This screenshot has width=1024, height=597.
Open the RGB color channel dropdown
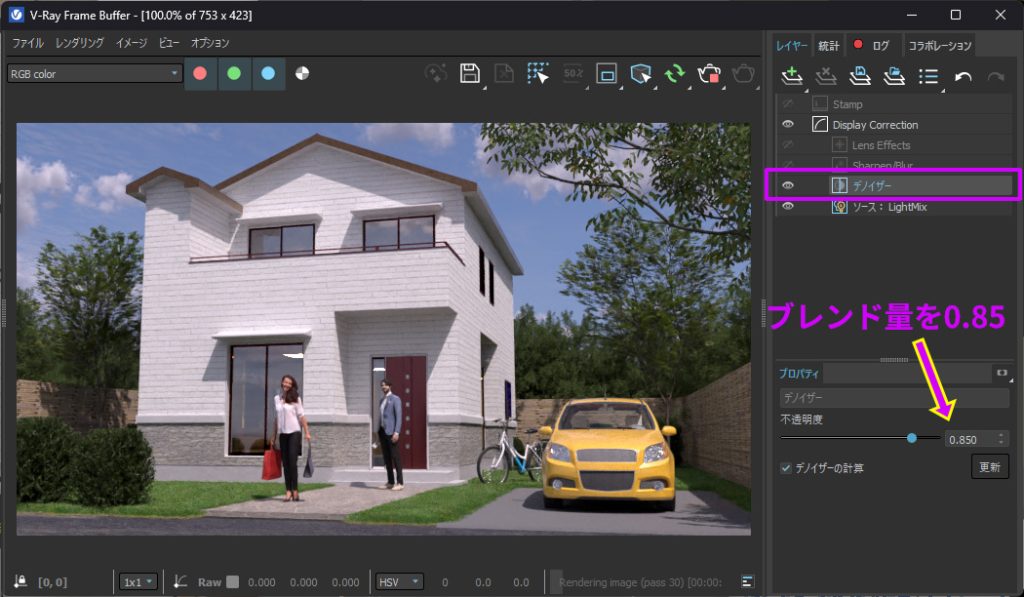tap(94, 73)
